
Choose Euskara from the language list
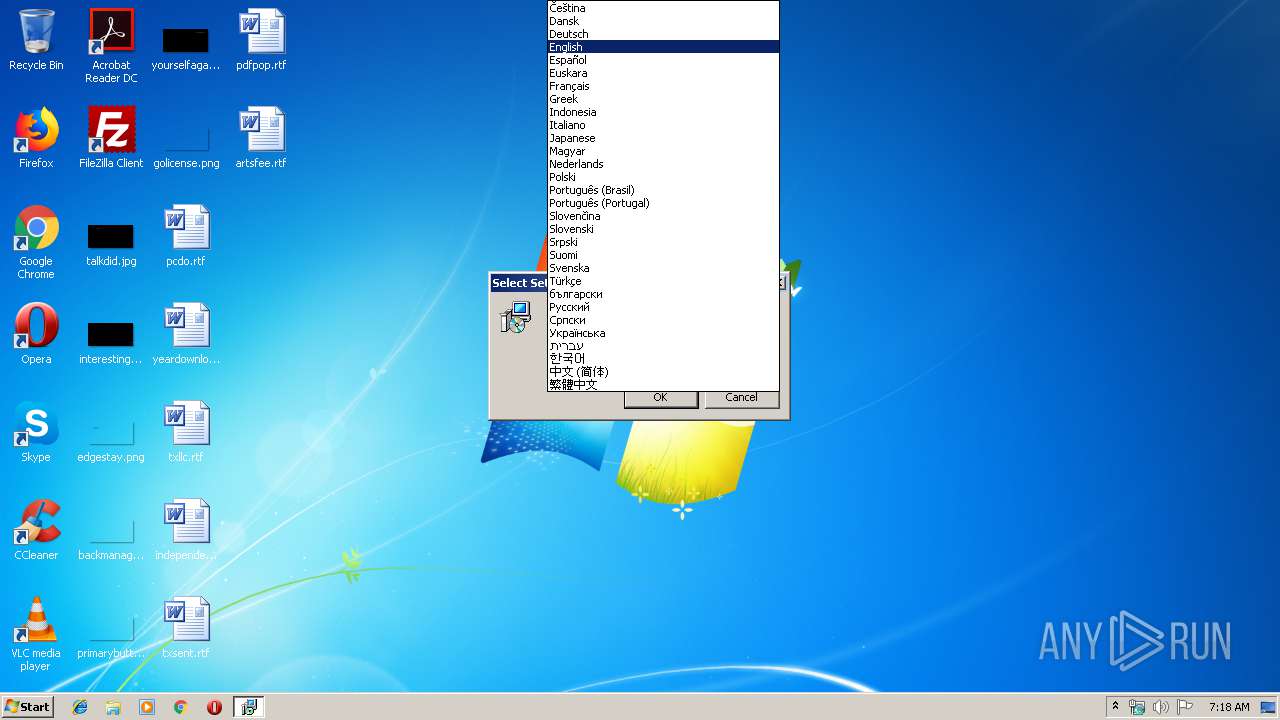pos(663,73)
